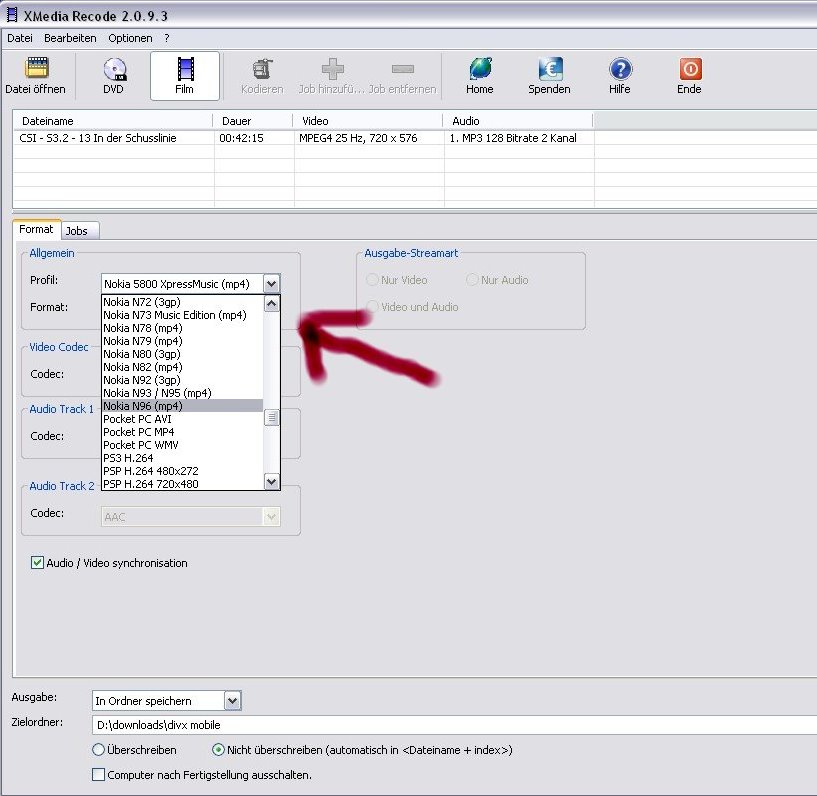Choose Pocket PC AVI profile
Image resolution: width=817 pixels, height=796 pixels.
coord(182,419)
